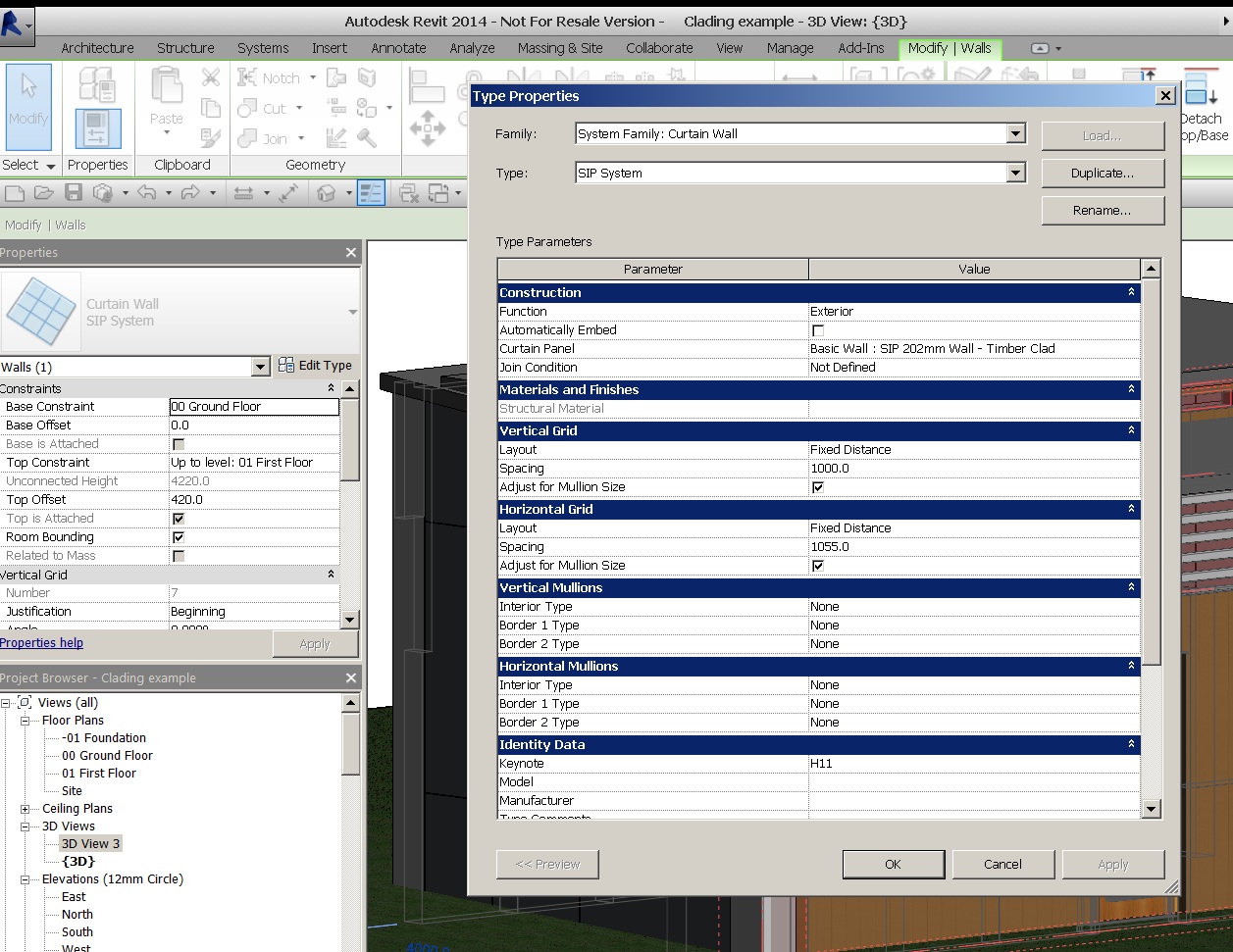Uncheck Adjust for Mullion Size under Vertical Grid
The height and width of the screenshot is (952, 1233).
pyautogui.click(x=818, y=487)
